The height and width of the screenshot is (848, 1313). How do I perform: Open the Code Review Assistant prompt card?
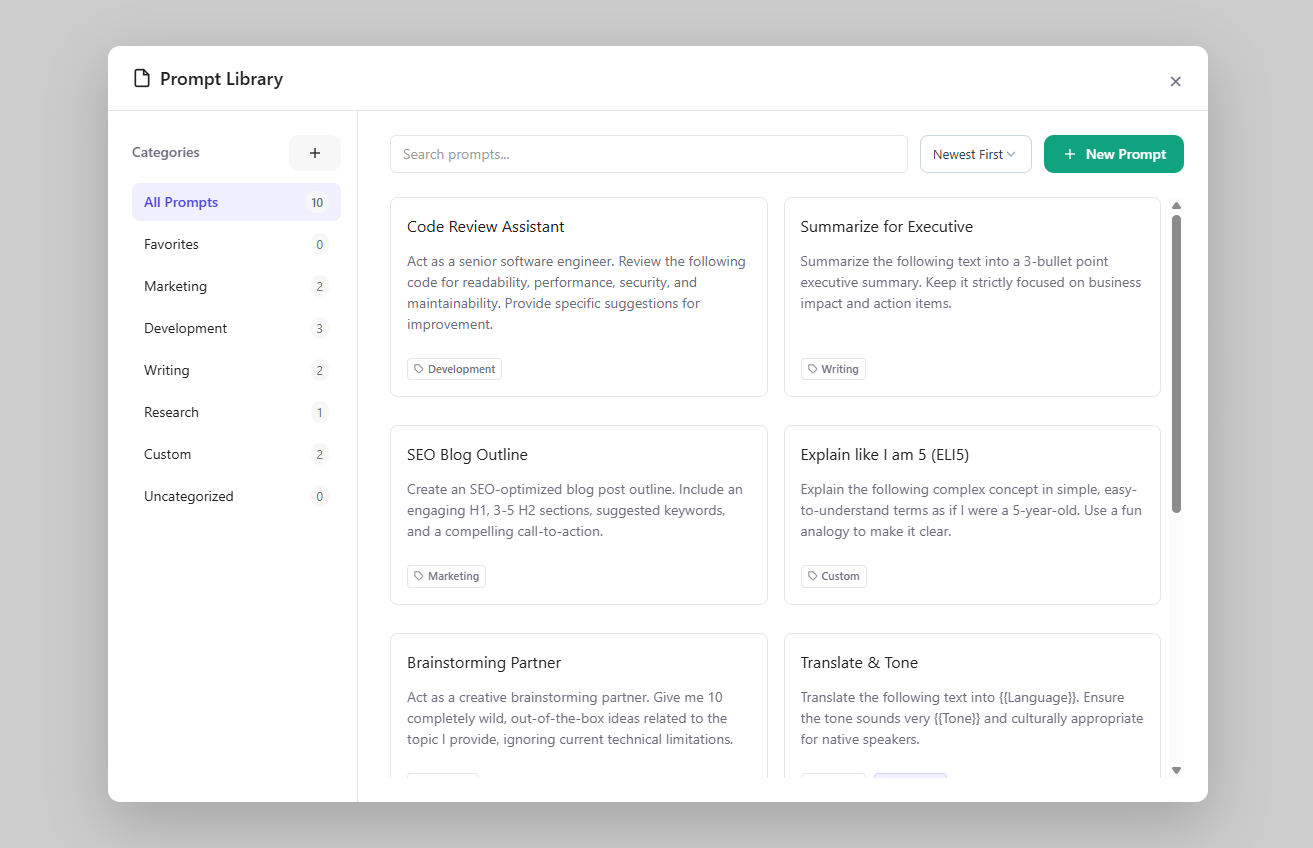579,297
